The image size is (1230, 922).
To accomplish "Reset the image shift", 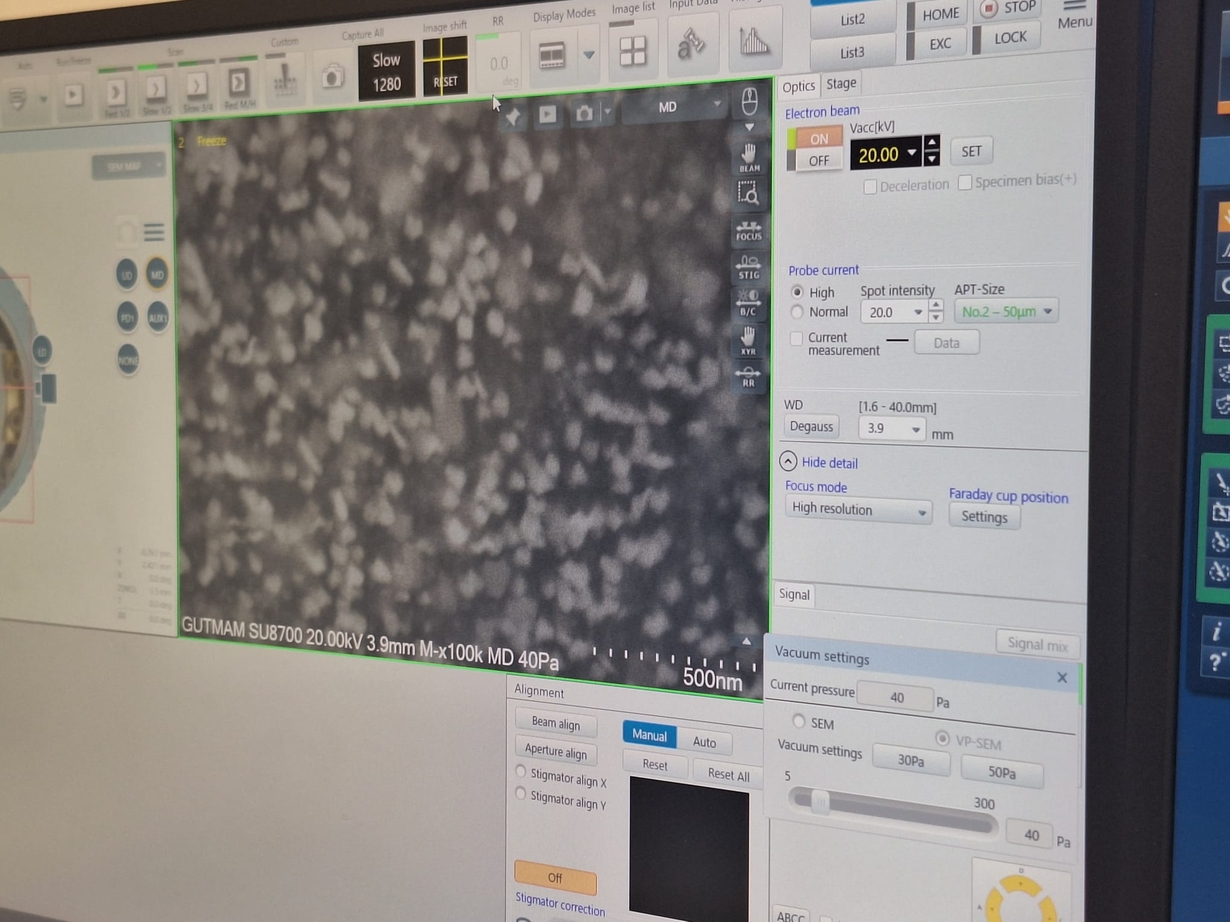I will pyautogui.click(x=445, y=68).
